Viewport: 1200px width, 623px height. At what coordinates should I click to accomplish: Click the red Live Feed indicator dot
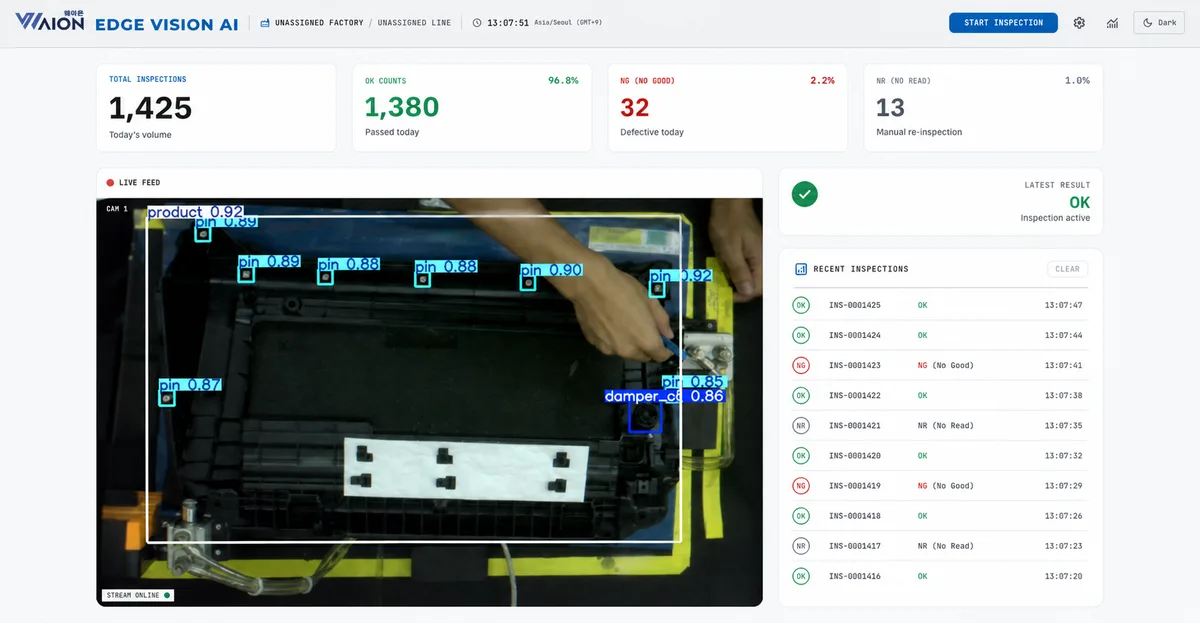coord(110,183)
